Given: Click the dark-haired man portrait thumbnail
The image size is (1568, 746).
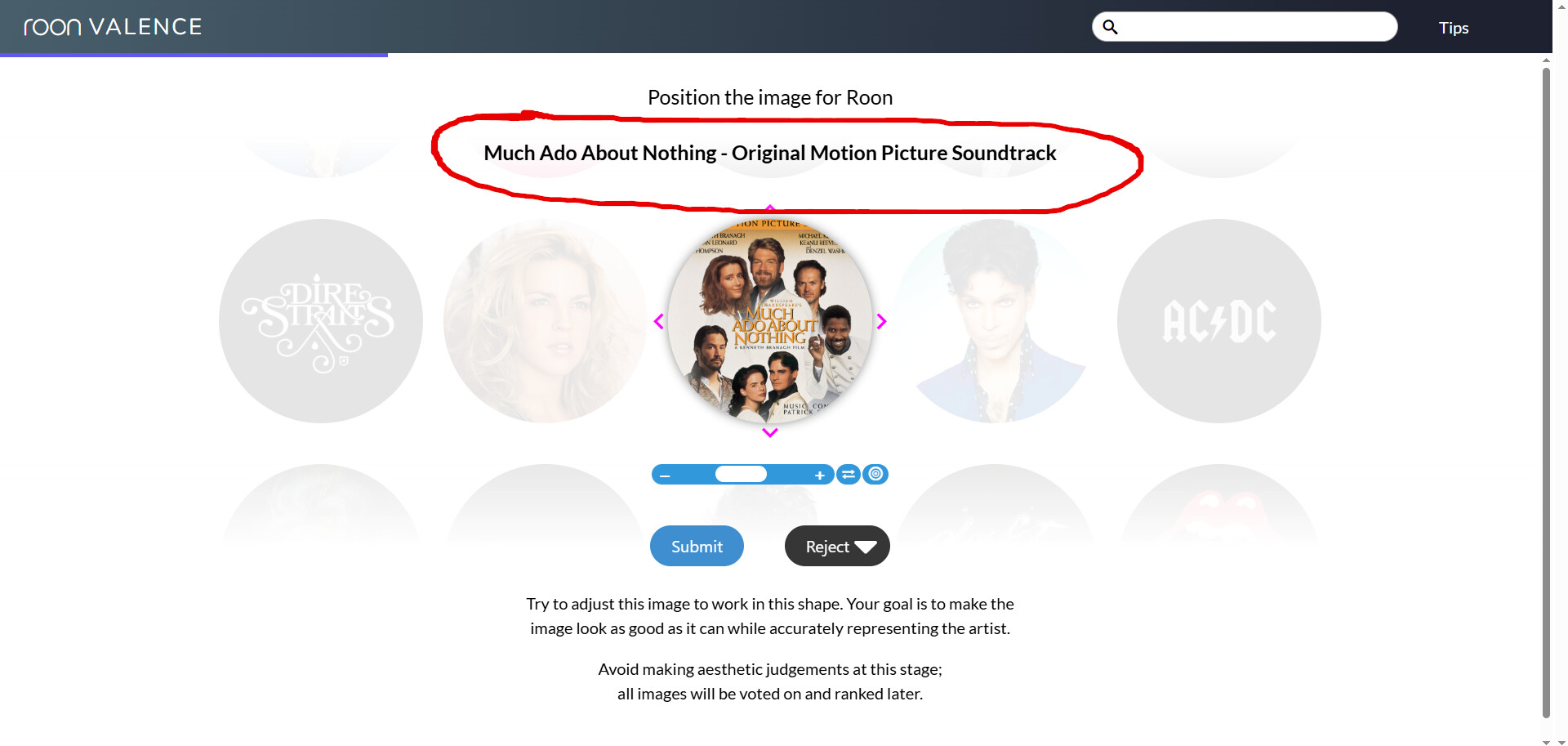Looking at the screenshot, I should pos(995,321).
